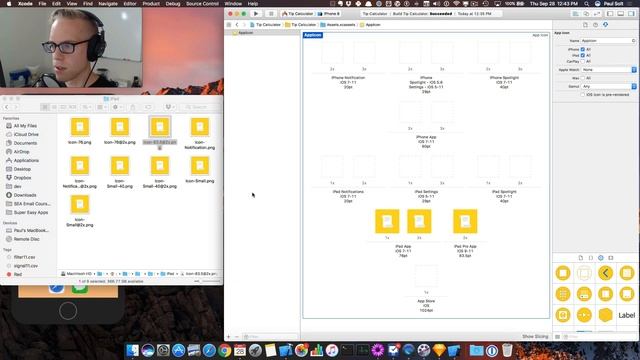
Task: Open the Source Control menu
Action: tap(202, 4)
